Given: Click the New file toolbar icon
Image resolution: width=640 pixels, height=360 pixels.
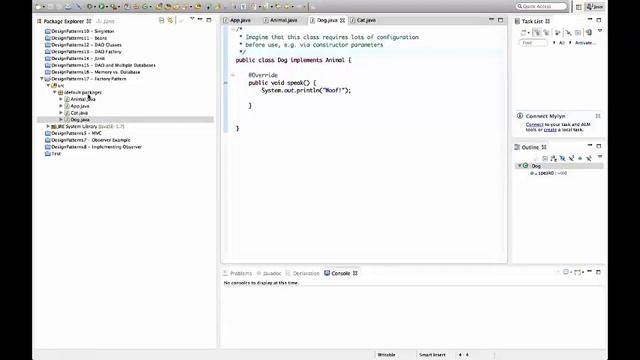Looking at the screenshot, I should 38,7.
